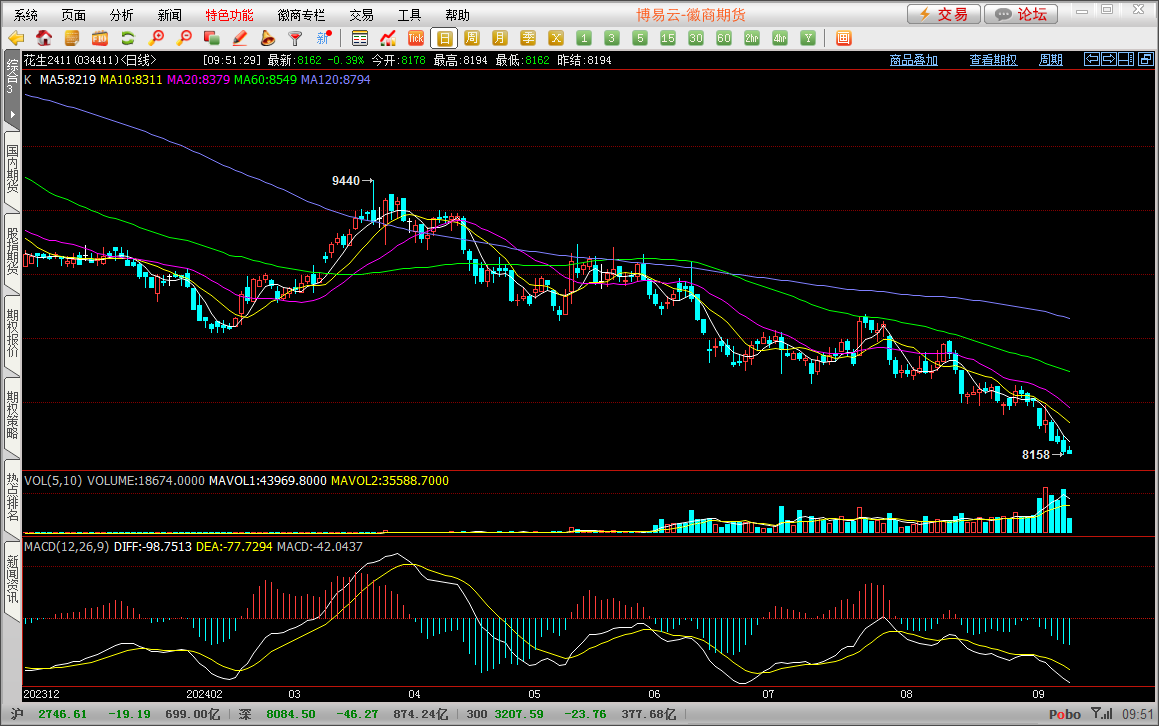Switch to the 期权报价 side tab
The width and height of the screenshot is (1159, 726).
(12, 334)
